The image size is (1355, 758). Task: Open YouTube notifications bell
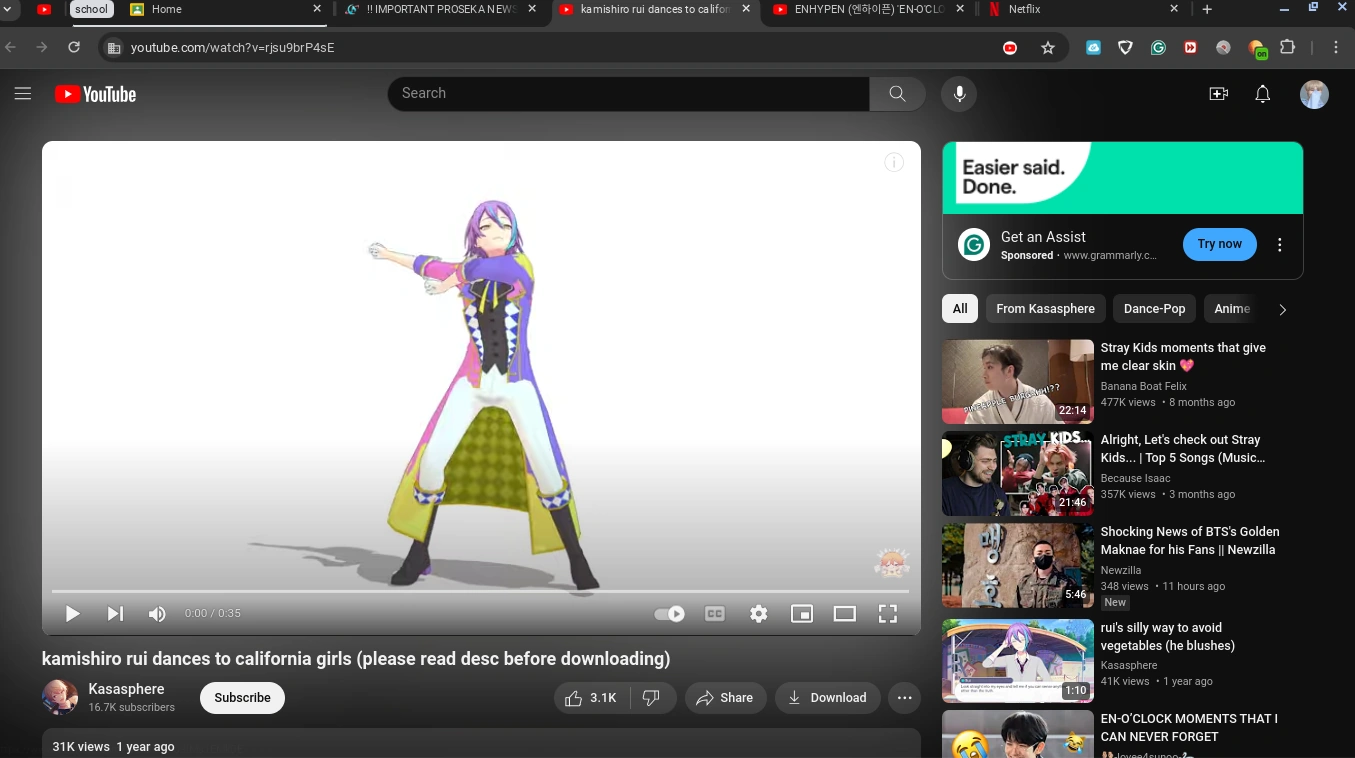pos(1263,94)
